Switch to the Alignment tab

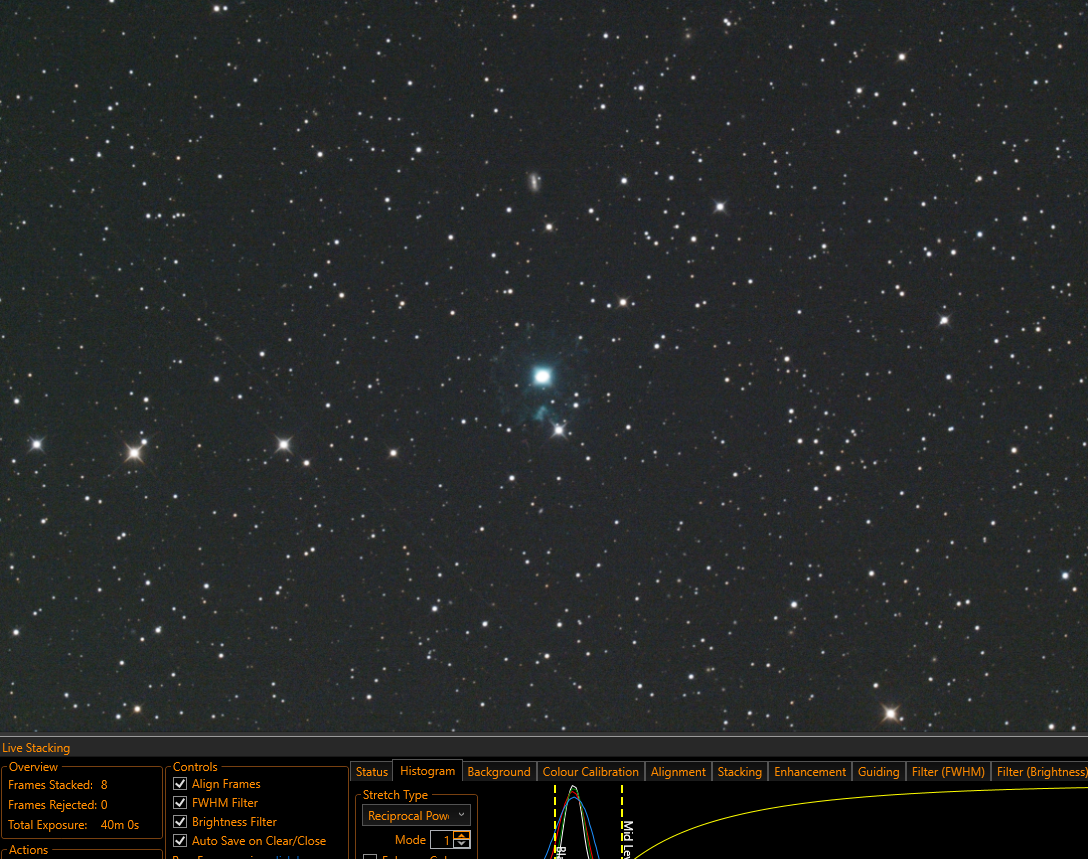click(678, 772)
